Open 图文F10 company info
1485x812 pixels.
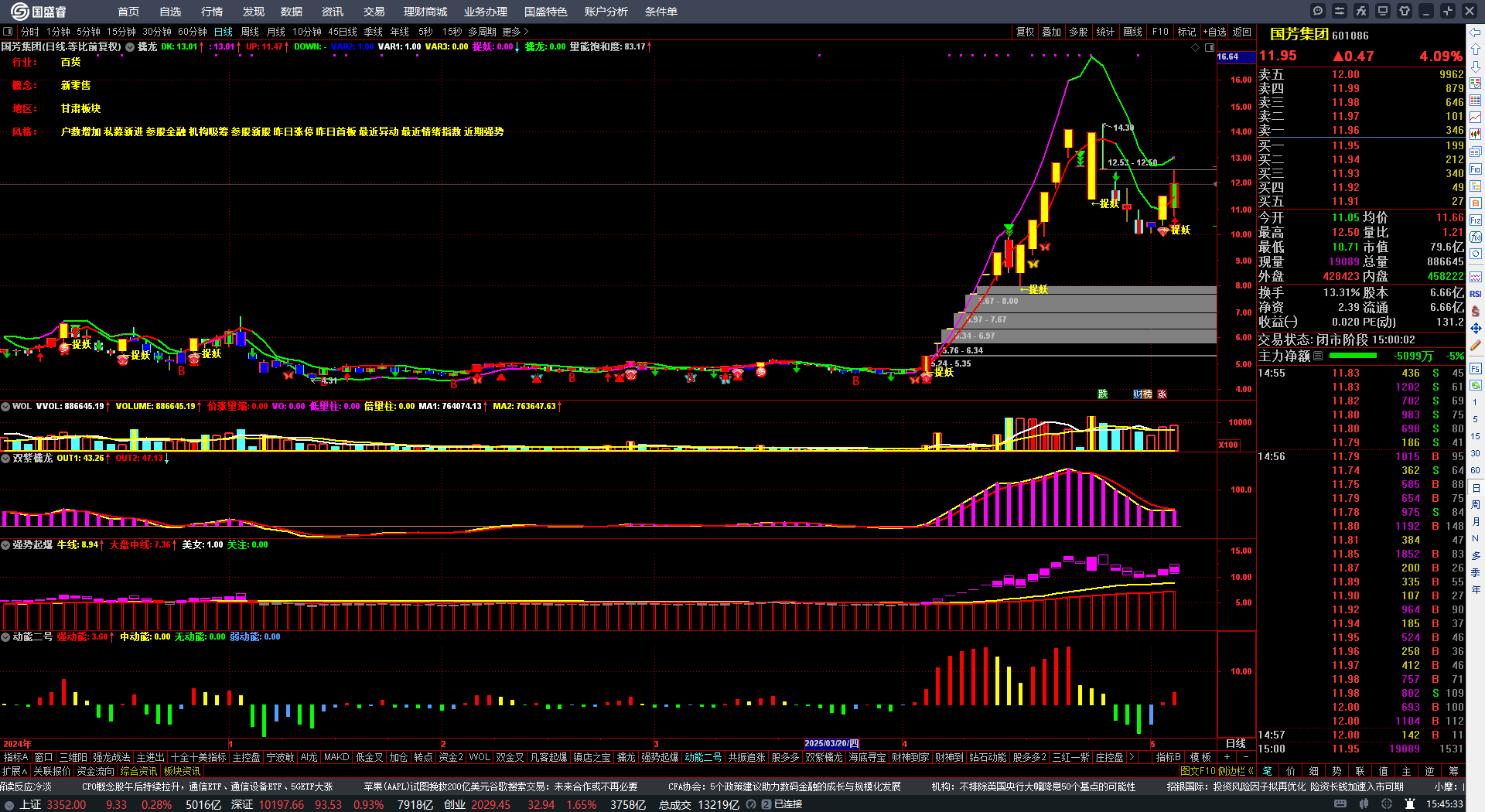[1198, 771]
